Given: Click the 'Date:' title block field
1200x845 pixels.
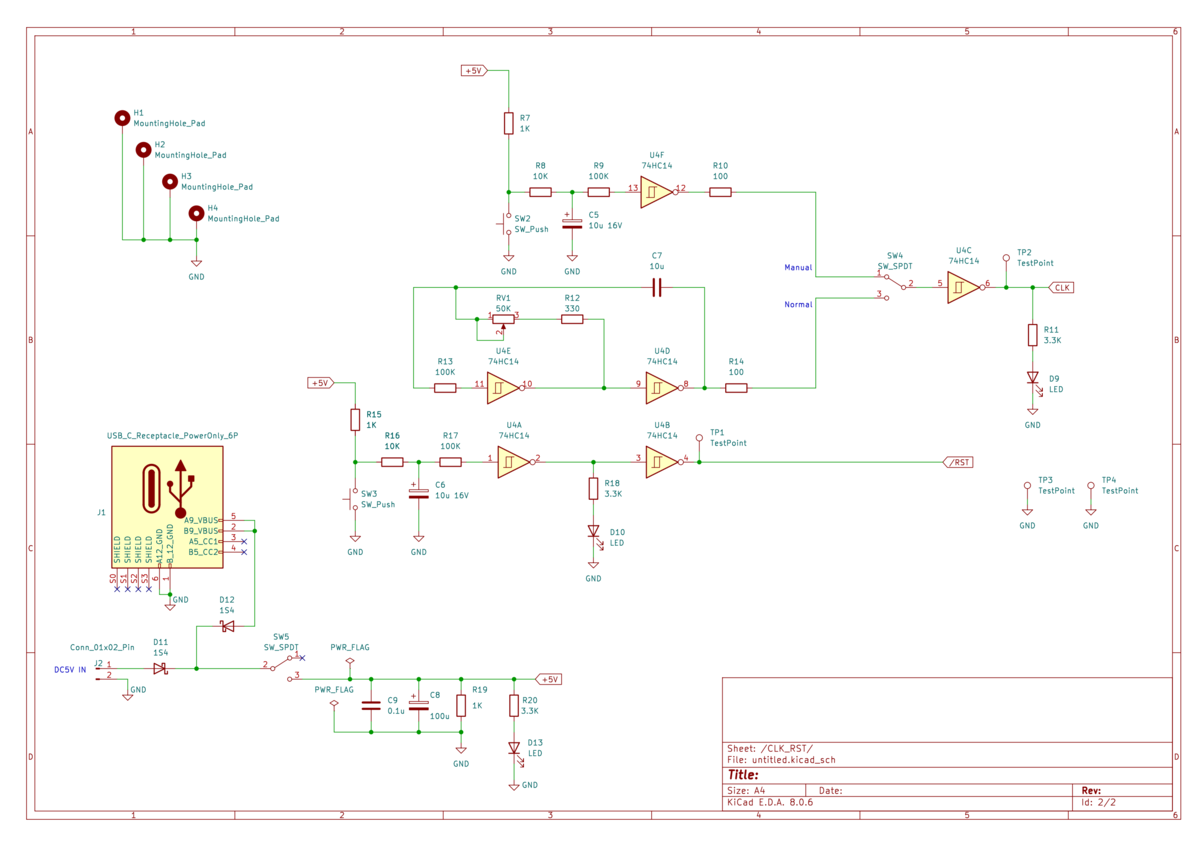Looking at the screenshot, I should [831, 790].
